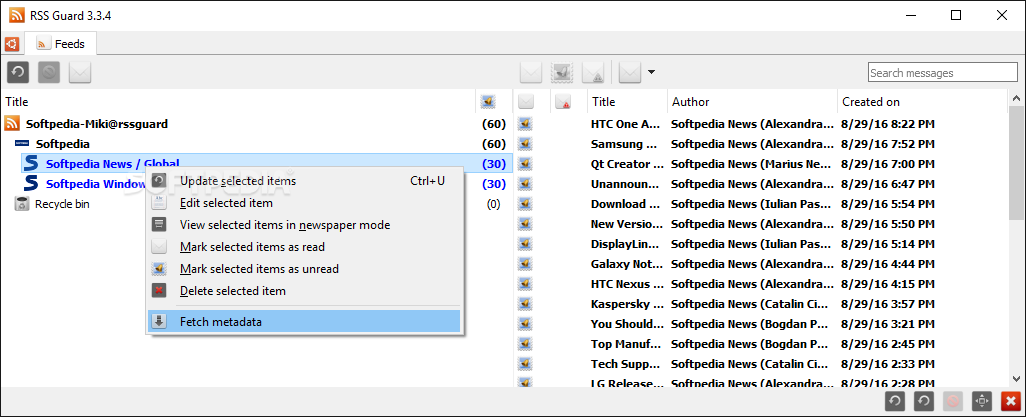1026x417 pixels.
Task: Toggle read stamp icon on Qt Creator ... row
Action: (x=523, y=164)
